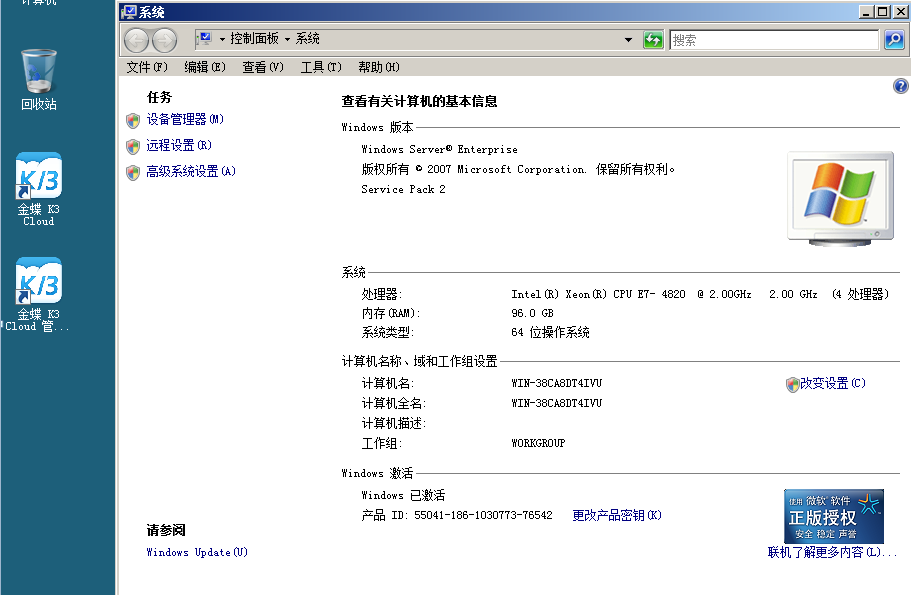Viewport: 911px width, 595px height.
Task: Click the 64 位操作系统 value
Action: (550, 332)
